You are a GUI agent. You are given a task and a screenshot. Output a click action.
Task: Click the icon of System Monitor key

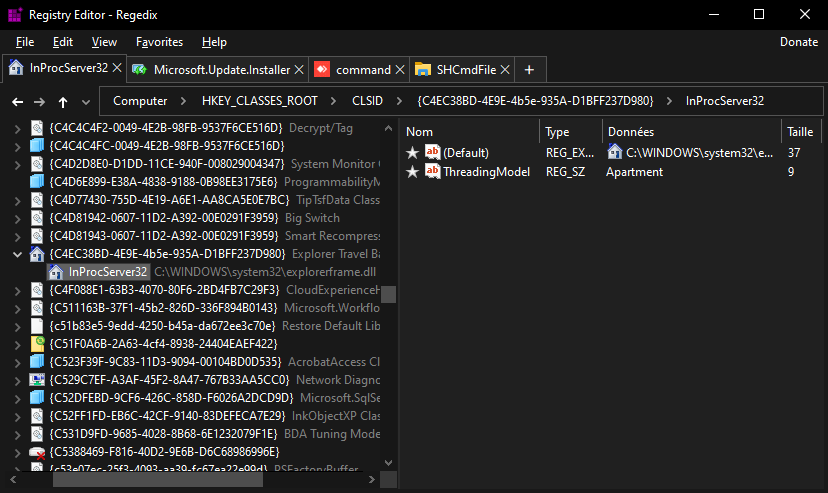point(37,164)
